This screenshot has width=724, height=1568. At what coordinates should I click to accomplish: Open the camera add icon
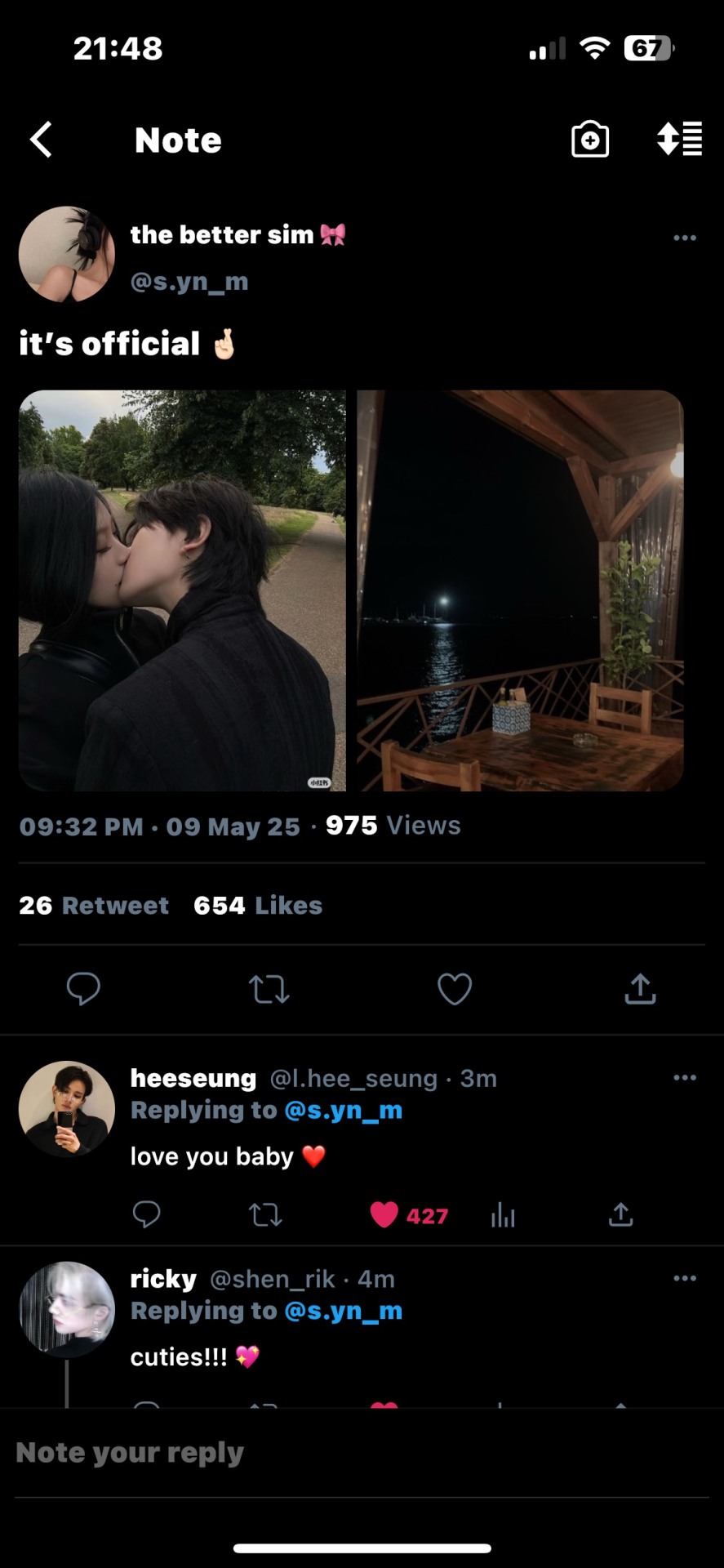589,140
